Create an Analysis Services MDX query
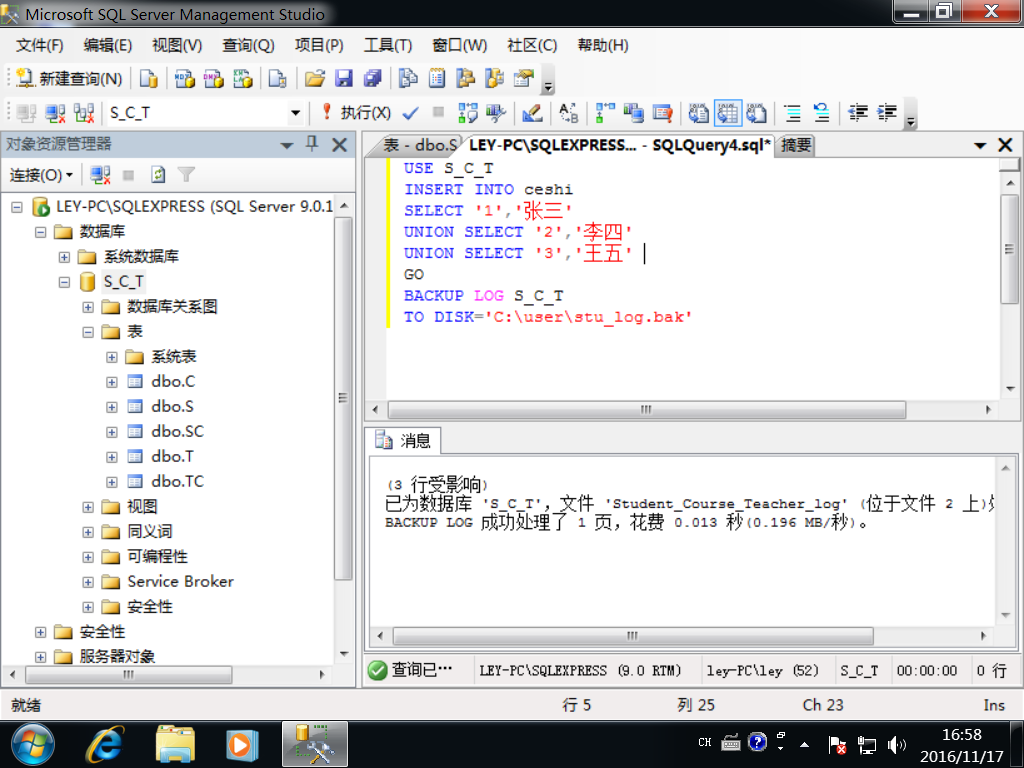 pyautogui.click(x=185, y=79)
